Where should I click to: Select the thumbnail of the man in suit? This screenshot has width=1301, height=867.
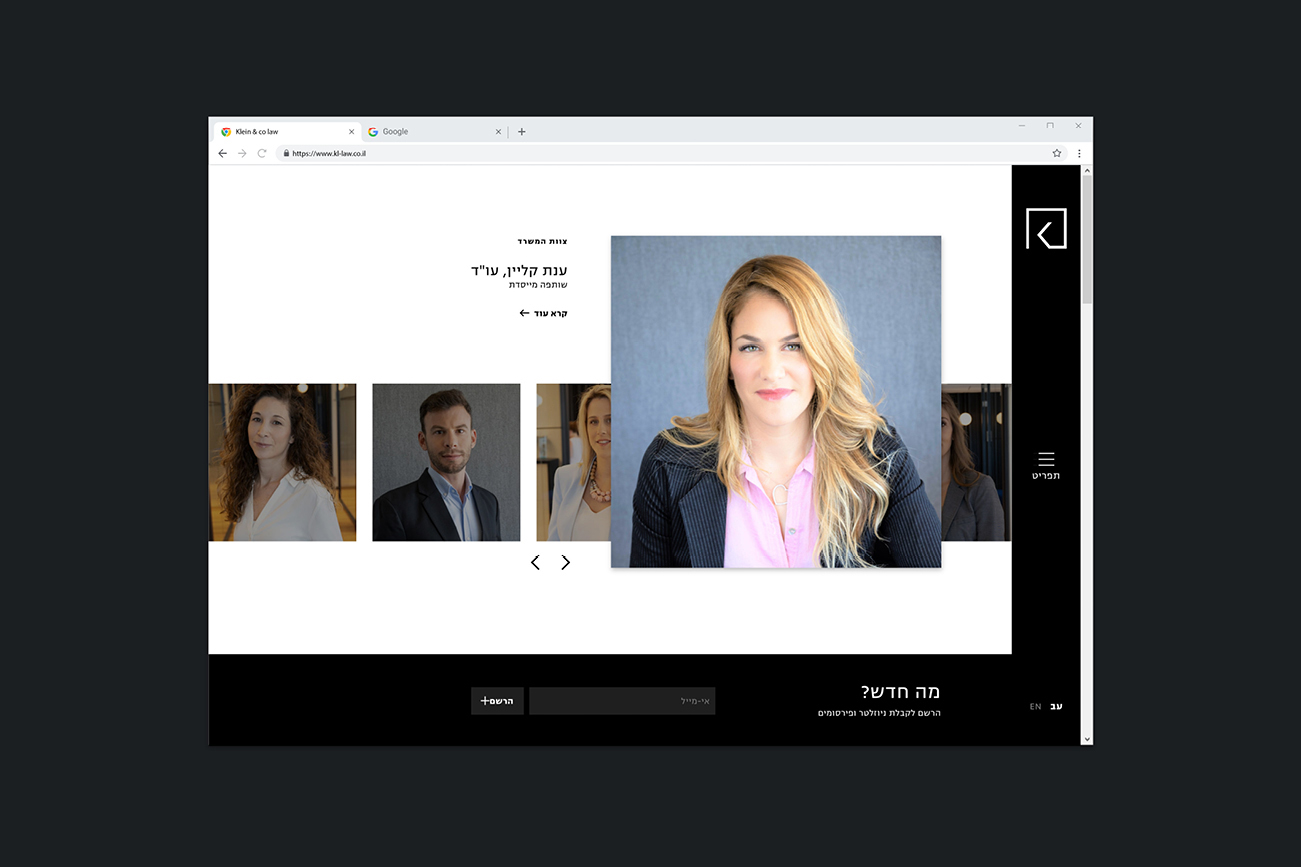446,462
